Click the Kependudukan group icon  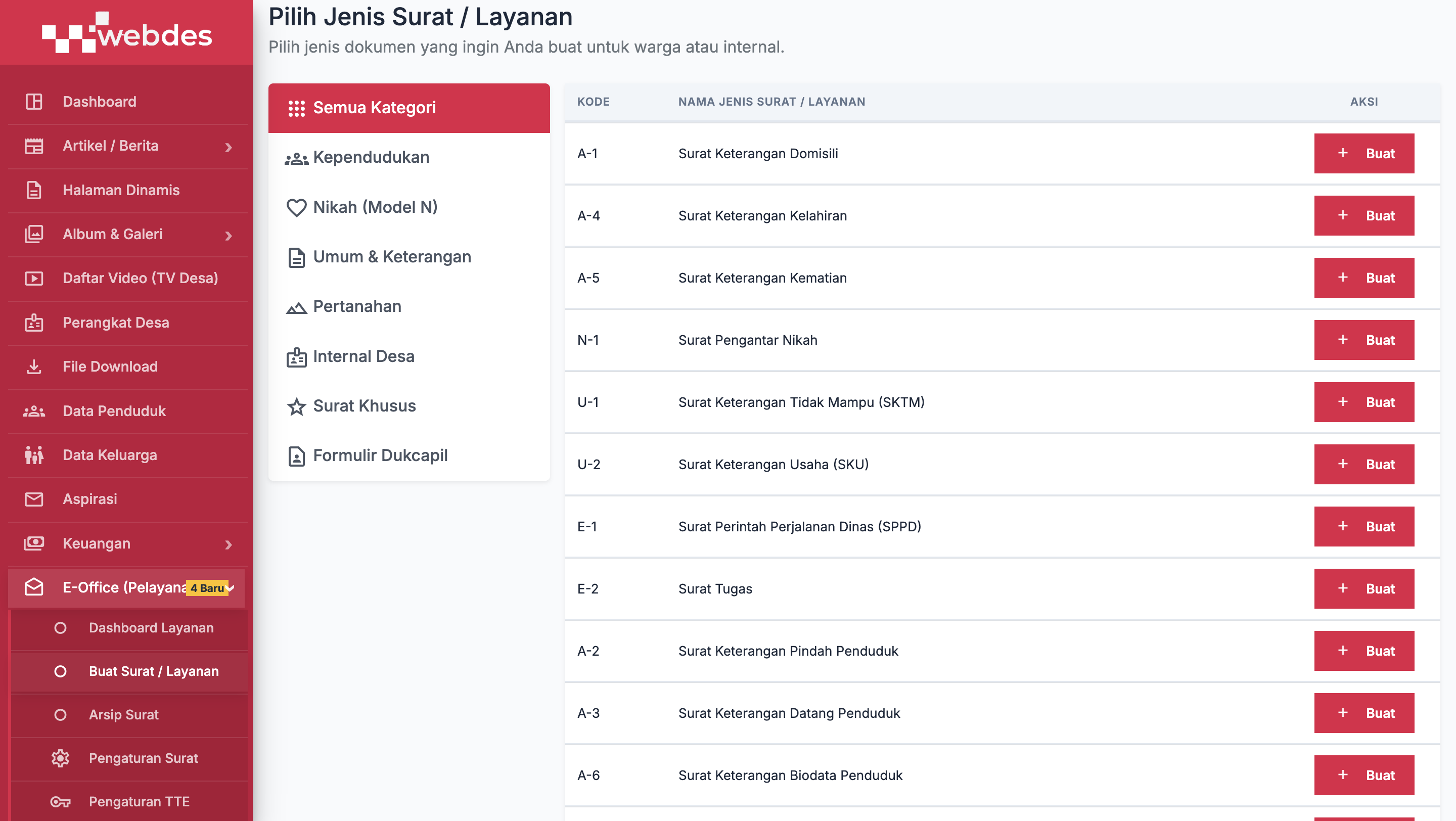(296, 158)
